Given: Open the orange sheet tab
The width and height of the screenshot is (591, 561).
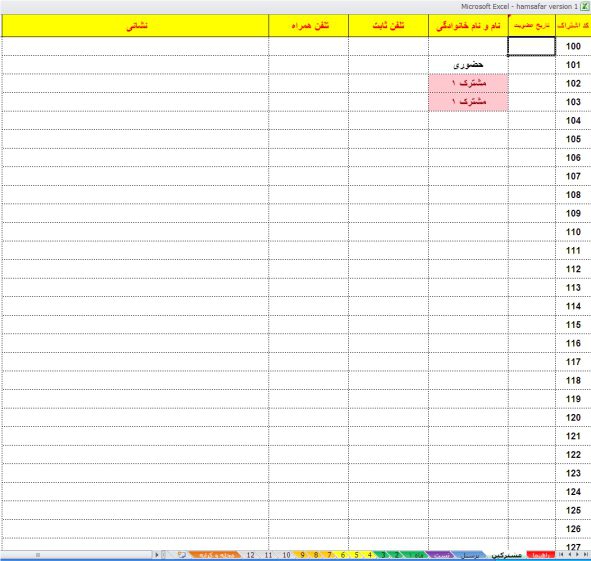Looking at the screenshot, I should click(x=216, y=555).
